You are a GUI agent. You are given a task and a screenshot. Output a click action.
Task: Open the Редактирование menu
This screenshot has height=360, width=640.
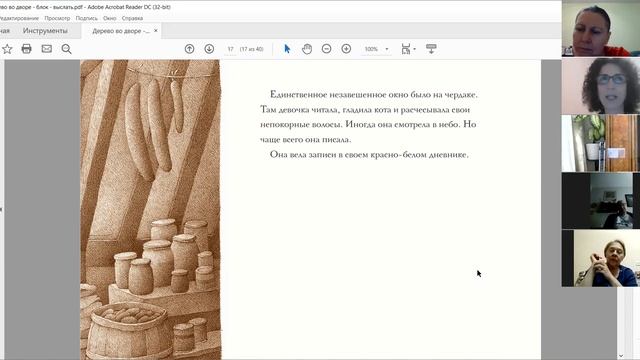(x=19, y=18)
